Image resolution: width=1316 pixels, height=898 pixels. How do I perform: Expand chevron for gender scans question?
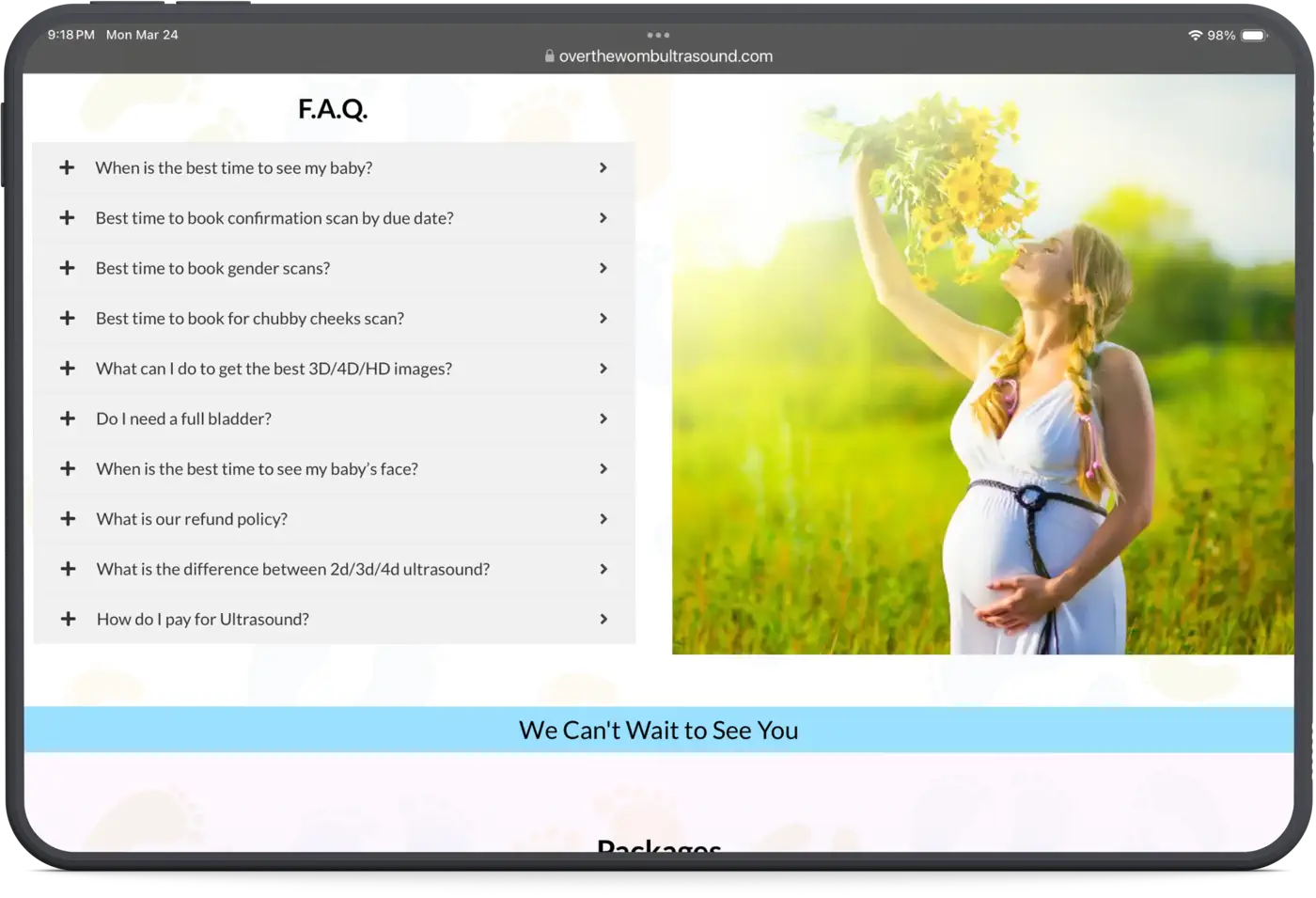tap(603, 268)
